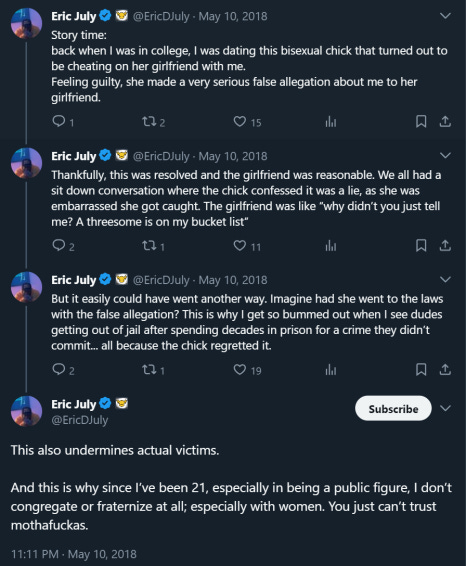Screen dimensions: 466x566
Task: Retweet the 'But it easily could have' tweet
Action: [x=148, y=369]
